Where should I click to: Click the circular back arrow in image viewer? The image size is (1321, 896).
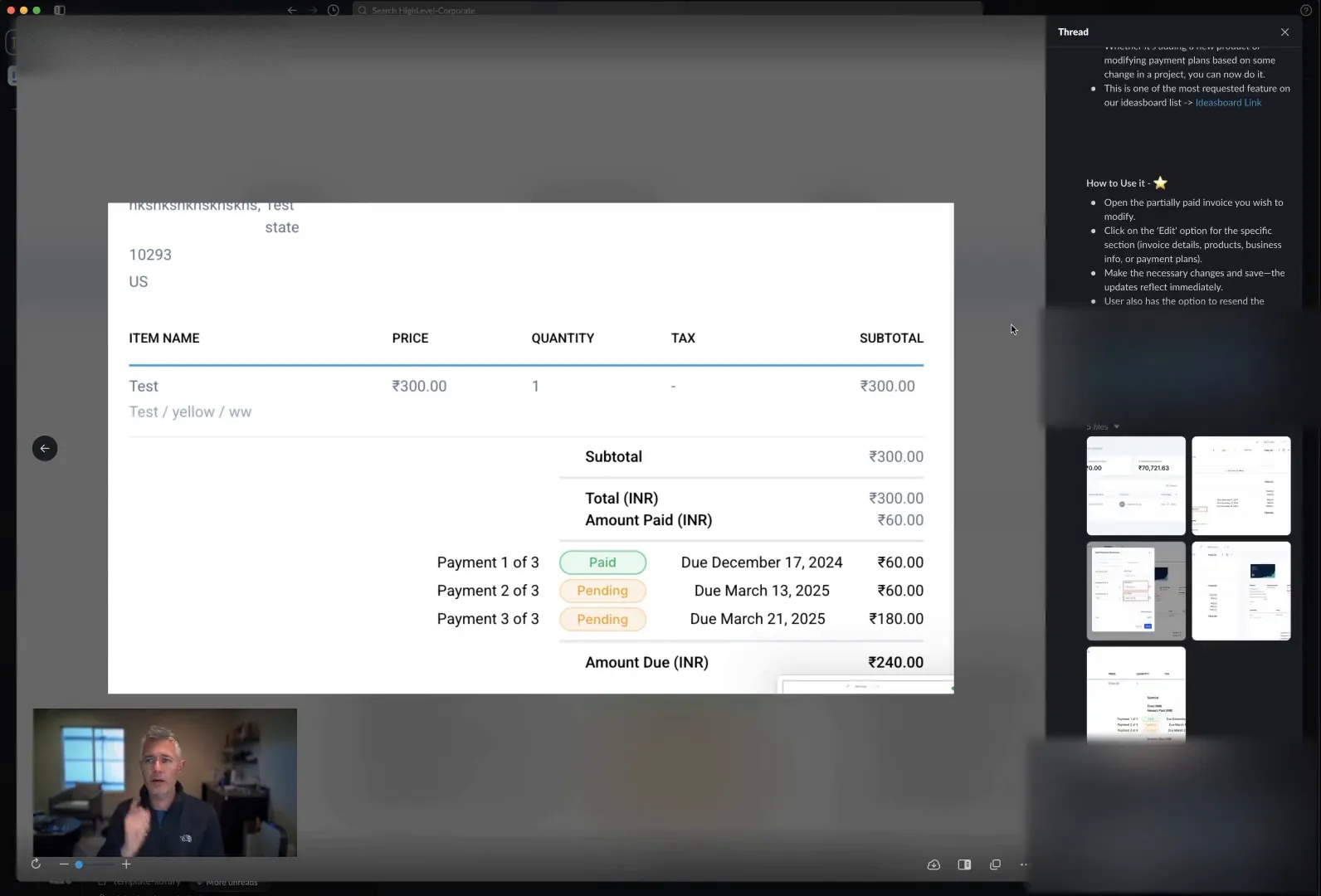tap(45, 448)
